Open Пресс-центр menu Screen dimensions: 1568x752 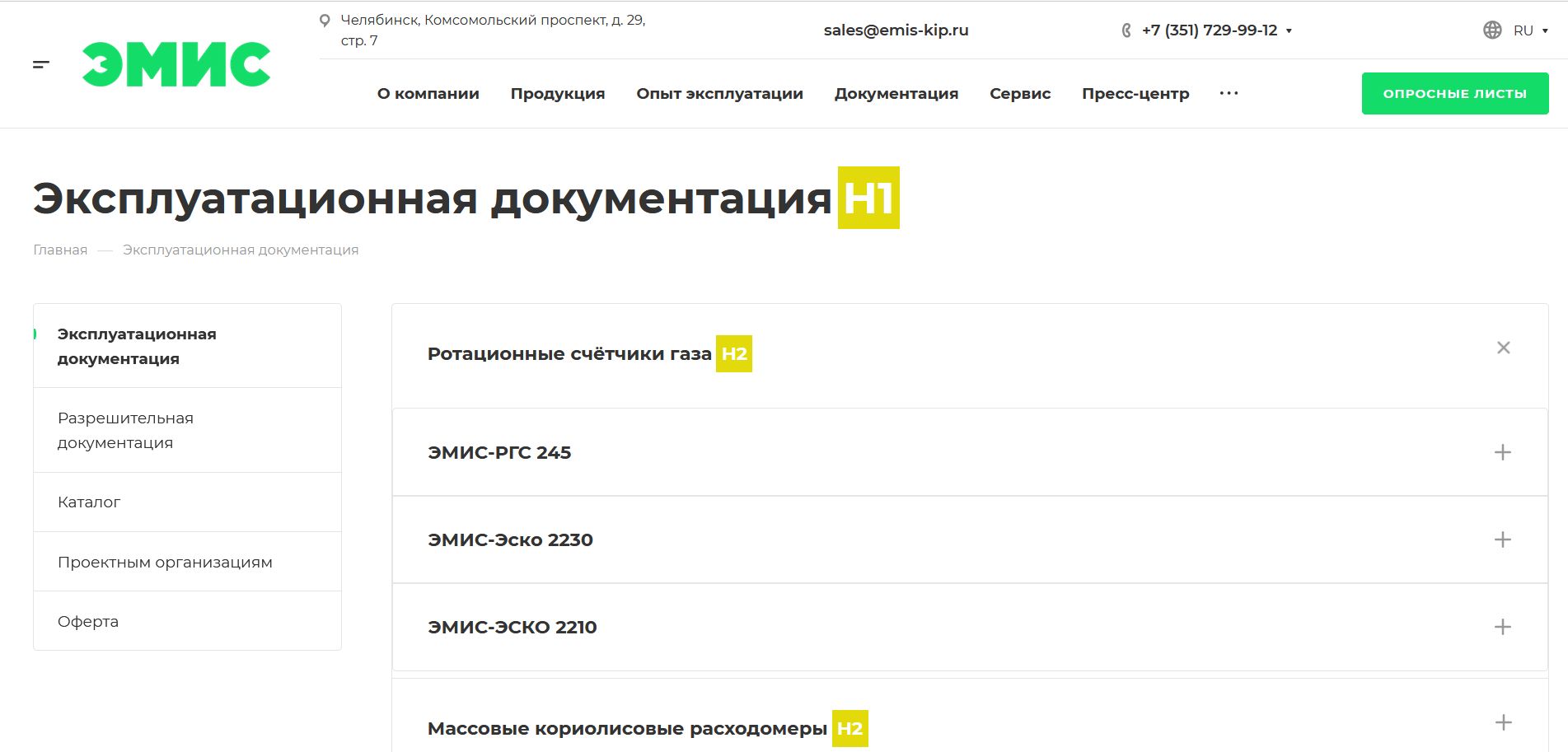tap(1135, 94)
